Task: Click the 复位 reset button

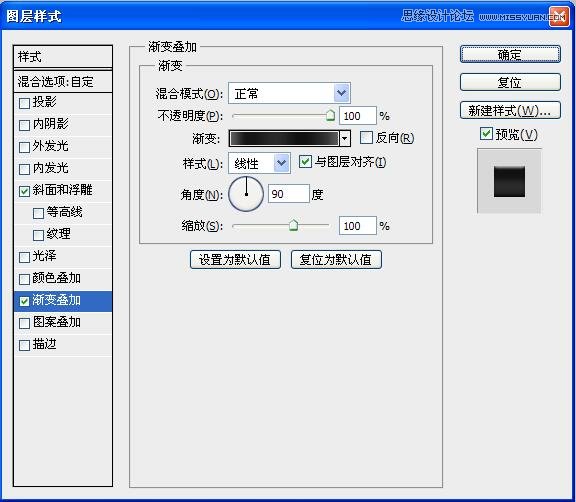Action: [x=510, y=82]
